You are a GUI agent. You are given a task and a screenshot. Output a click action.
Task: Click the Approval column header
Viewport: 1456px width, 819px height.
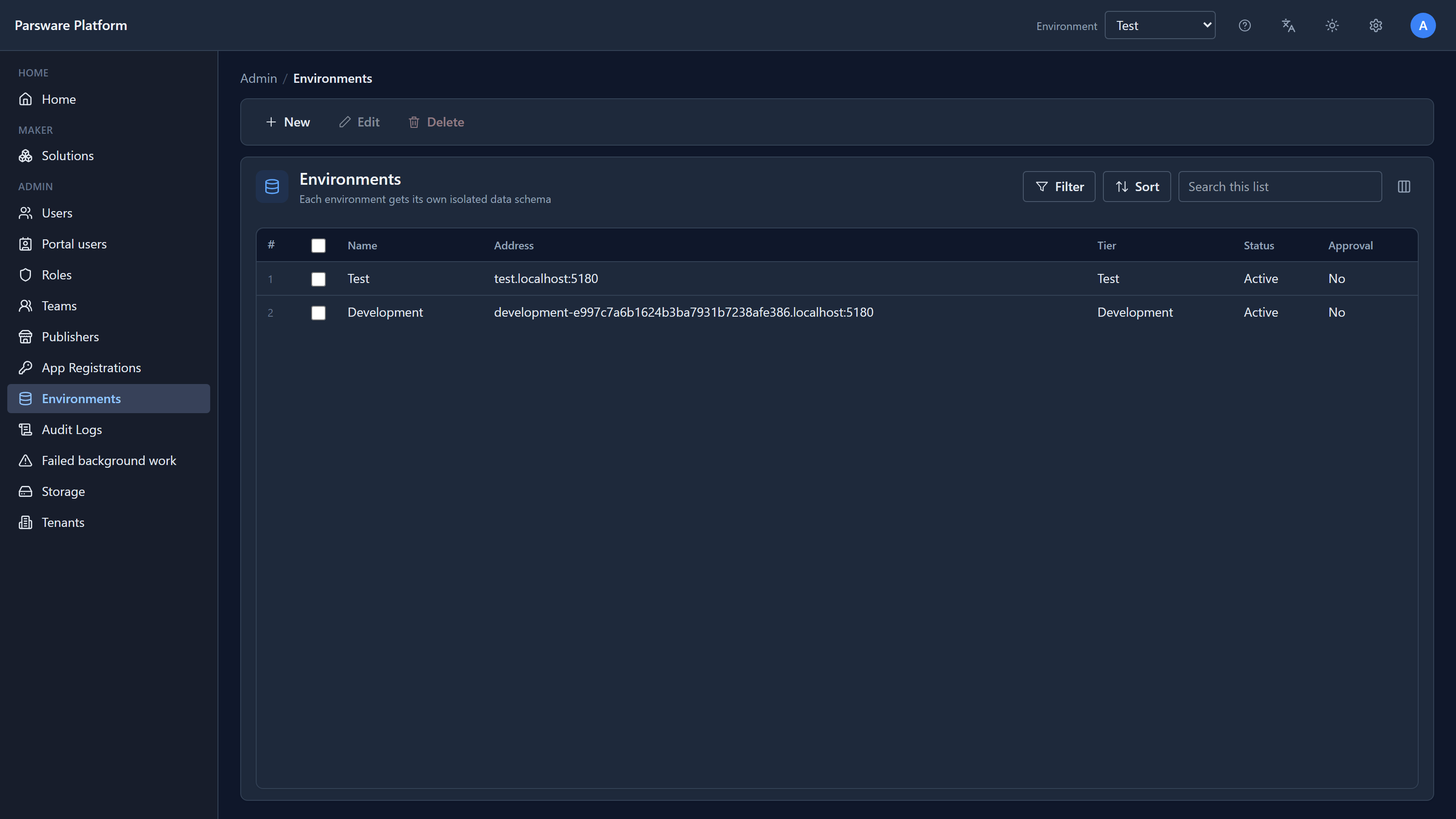[x=1350, y=245]
